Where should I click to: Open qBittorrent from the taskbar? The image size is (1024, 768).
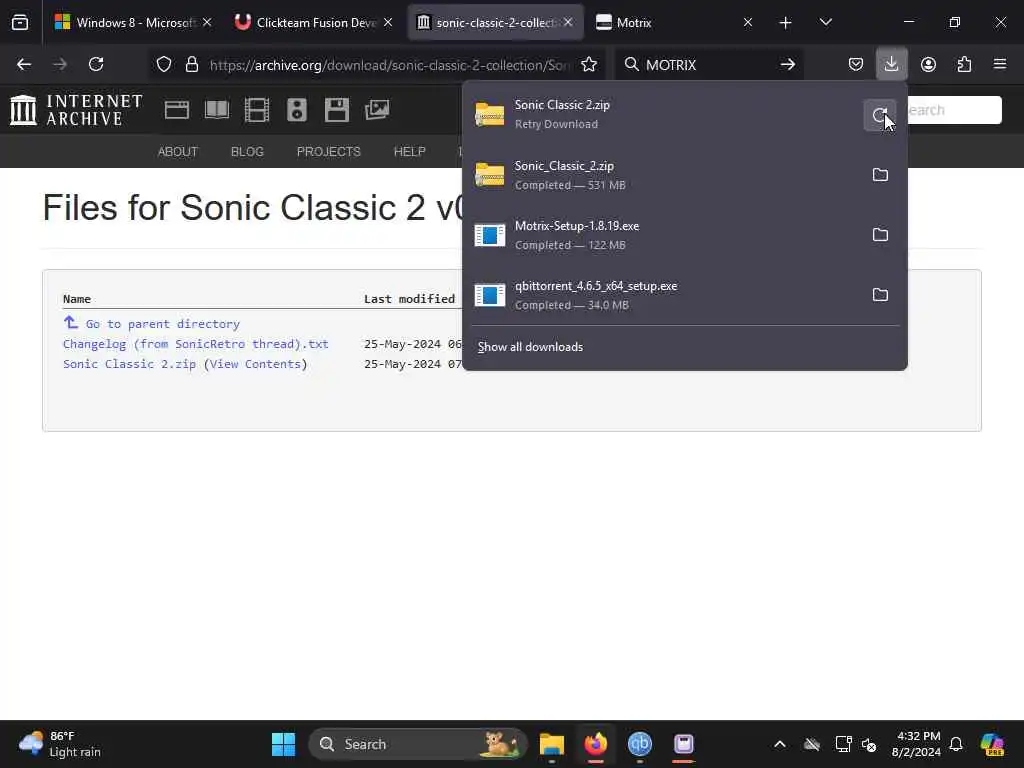click(639, 744)
